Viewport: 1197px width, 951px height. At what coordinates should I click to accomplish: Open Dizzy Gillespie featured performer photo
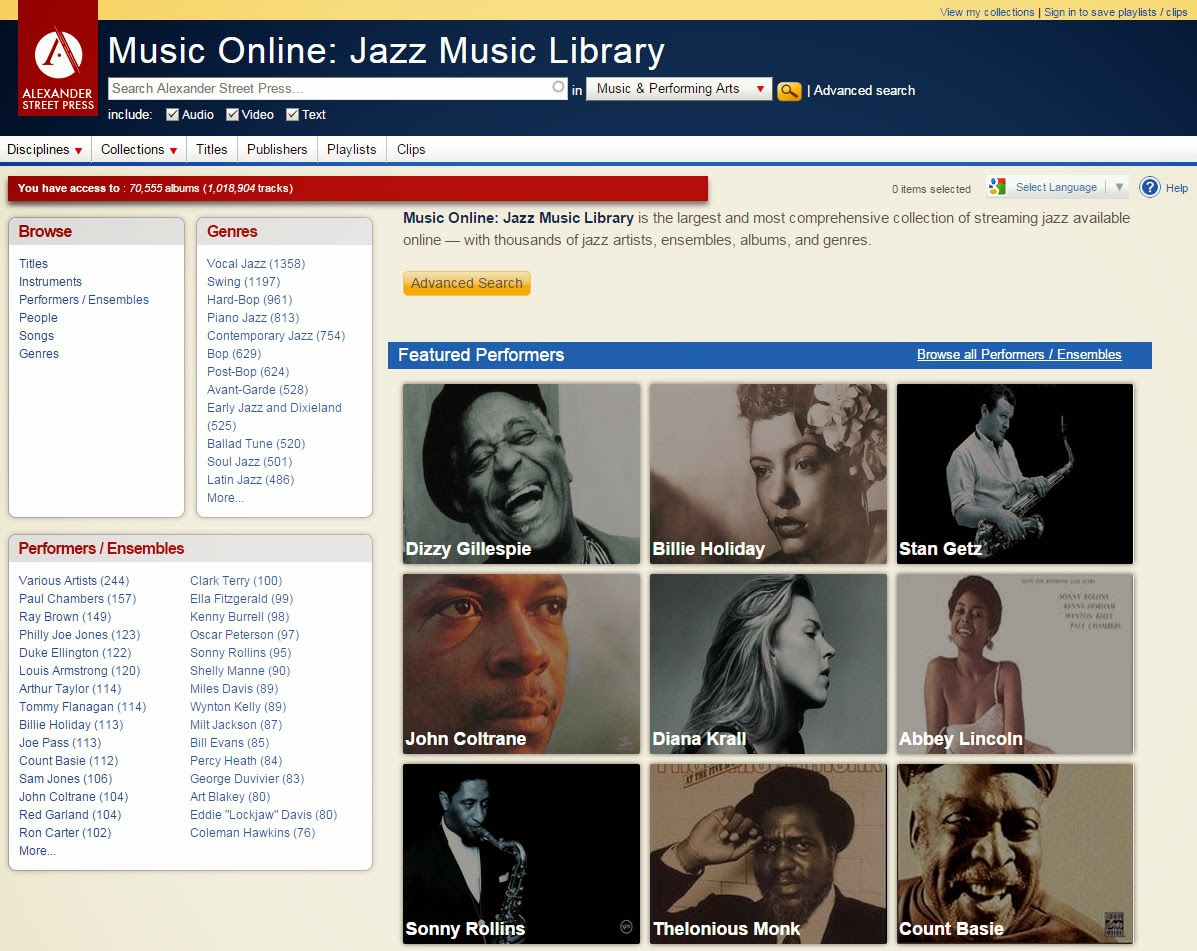[521, 473]
